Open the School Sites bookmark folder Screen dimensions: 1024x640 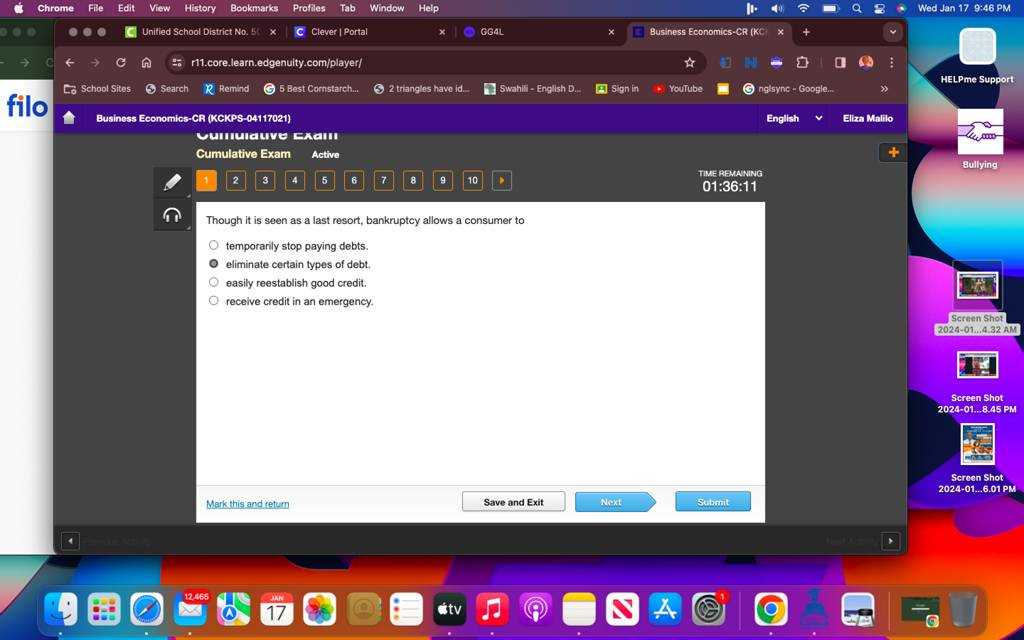point(97,89)
